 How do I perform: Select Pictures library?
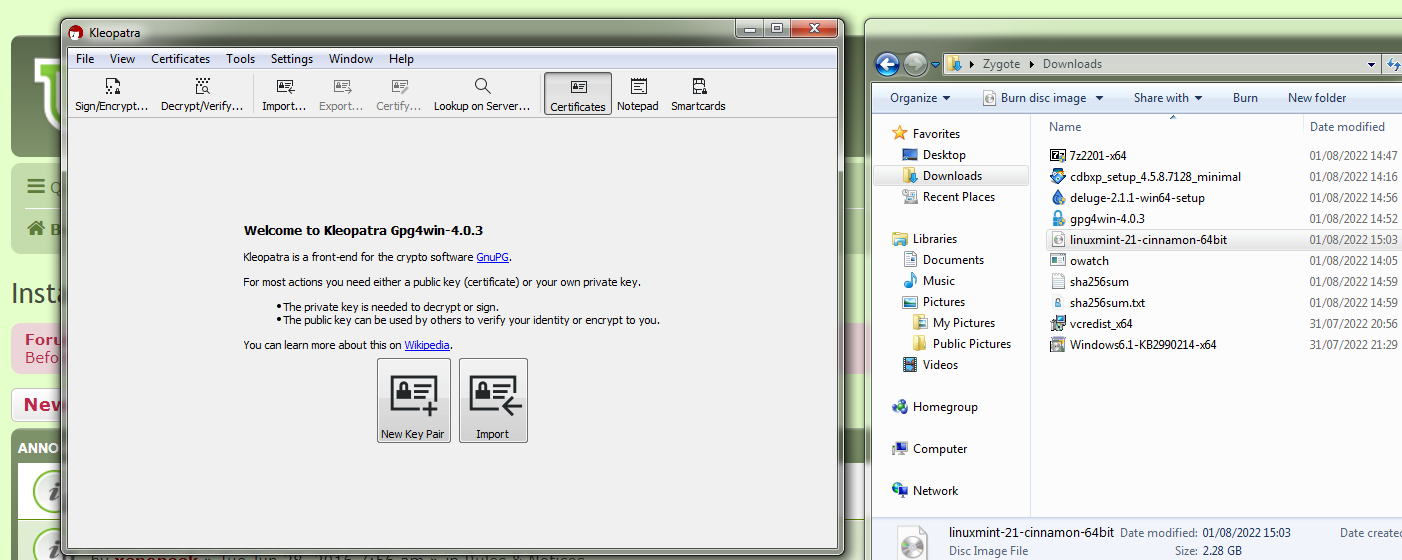click(x=933, y=302)
